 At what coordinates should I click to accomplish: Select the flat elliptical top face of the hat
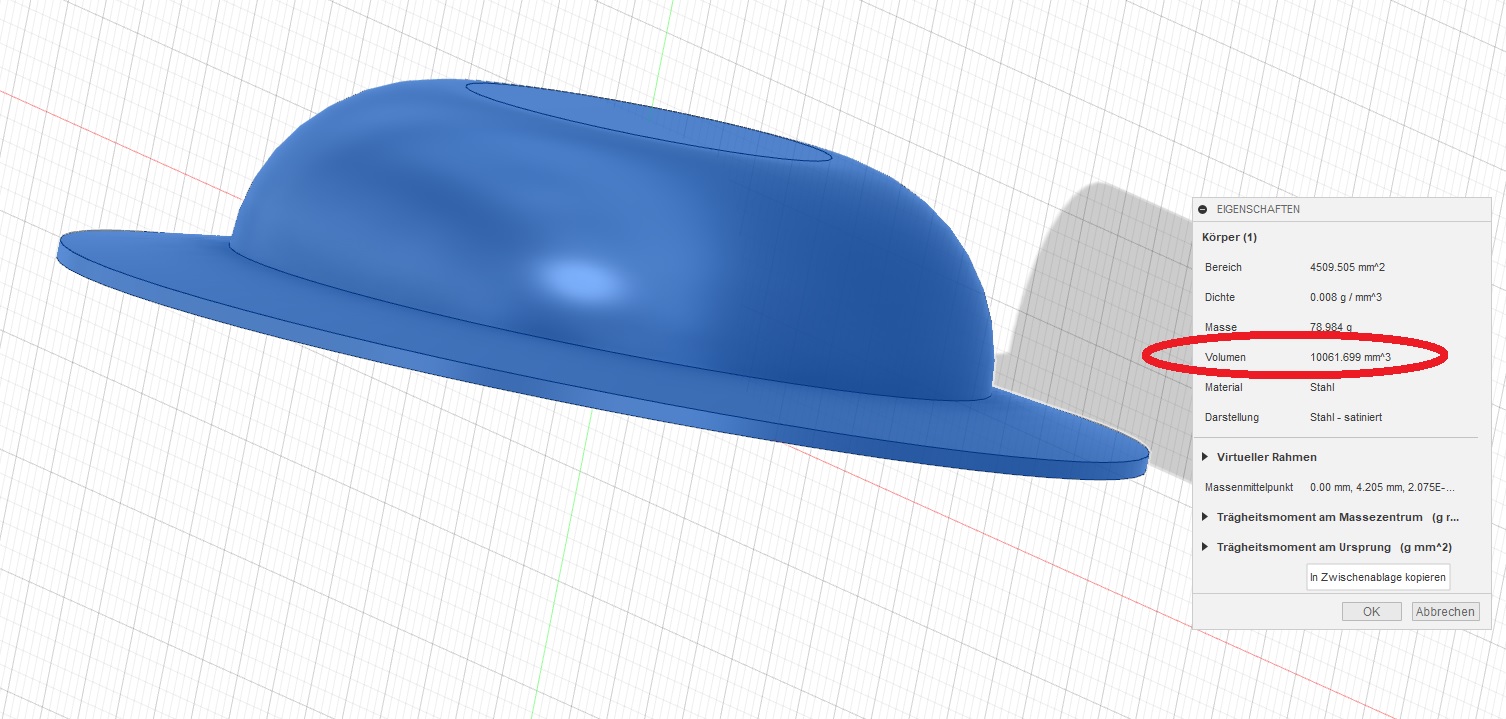(648, 120)
